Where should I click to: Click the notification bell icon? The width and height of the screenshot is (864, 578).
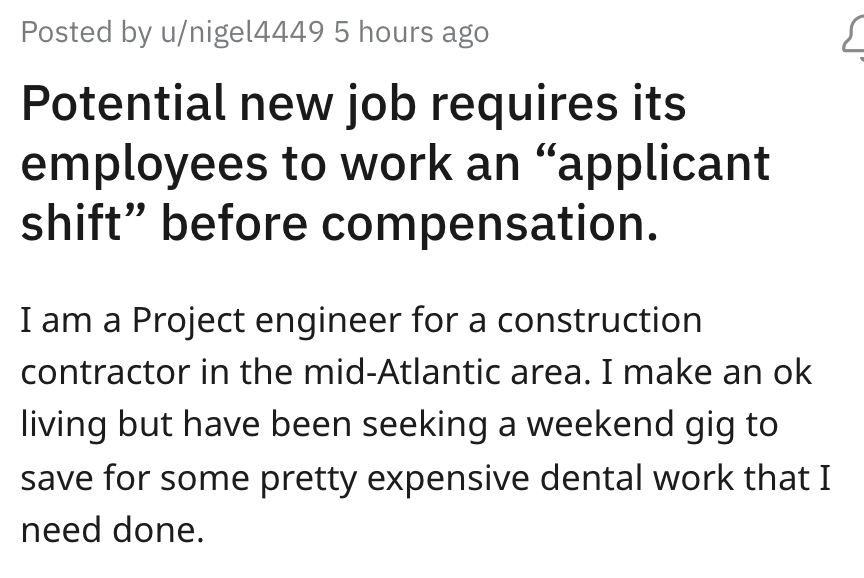(853, 39)
